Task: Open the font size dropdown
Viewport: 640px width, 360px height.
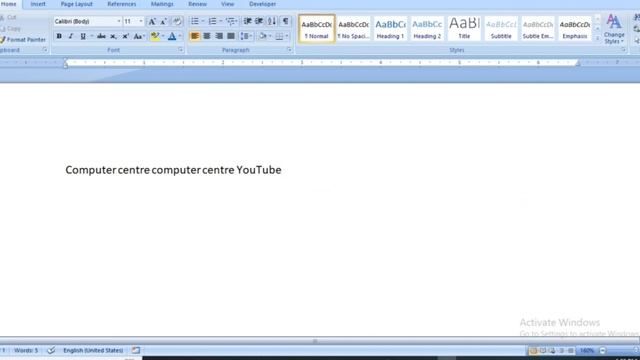Action: click(x=141, y=21)
